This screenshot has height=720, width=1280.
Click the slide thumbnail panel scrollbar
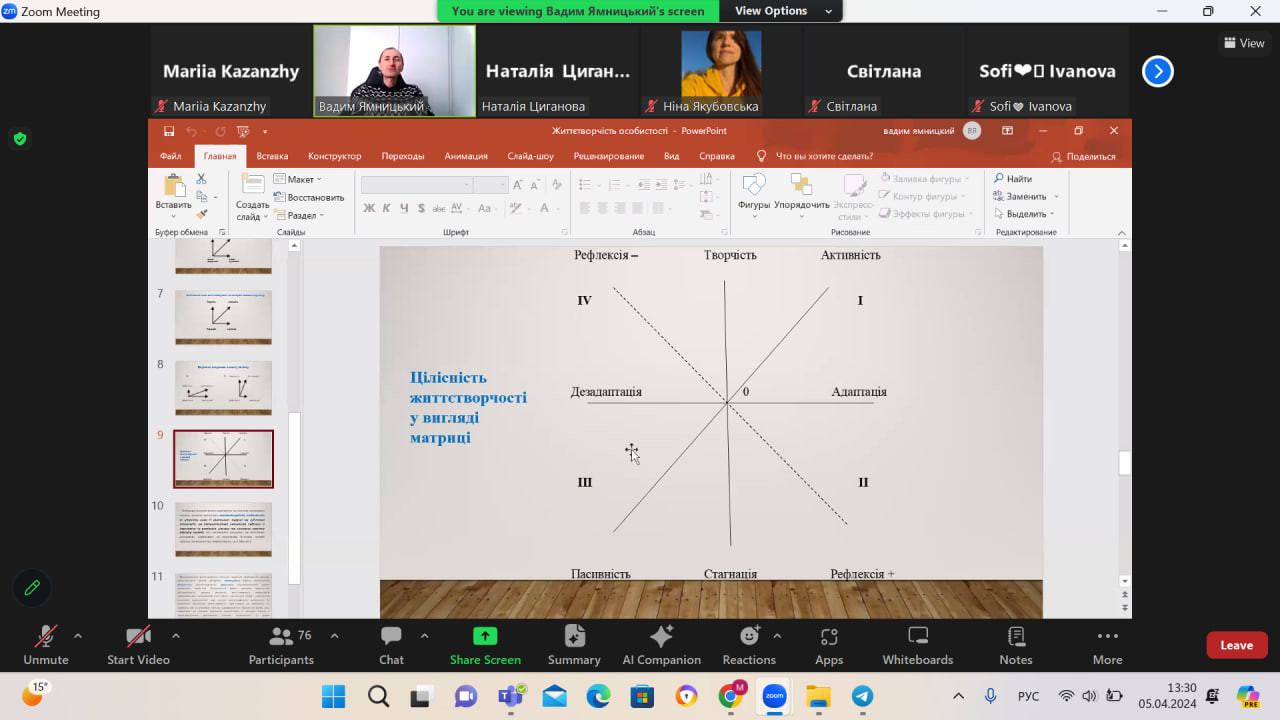(294, 498)
